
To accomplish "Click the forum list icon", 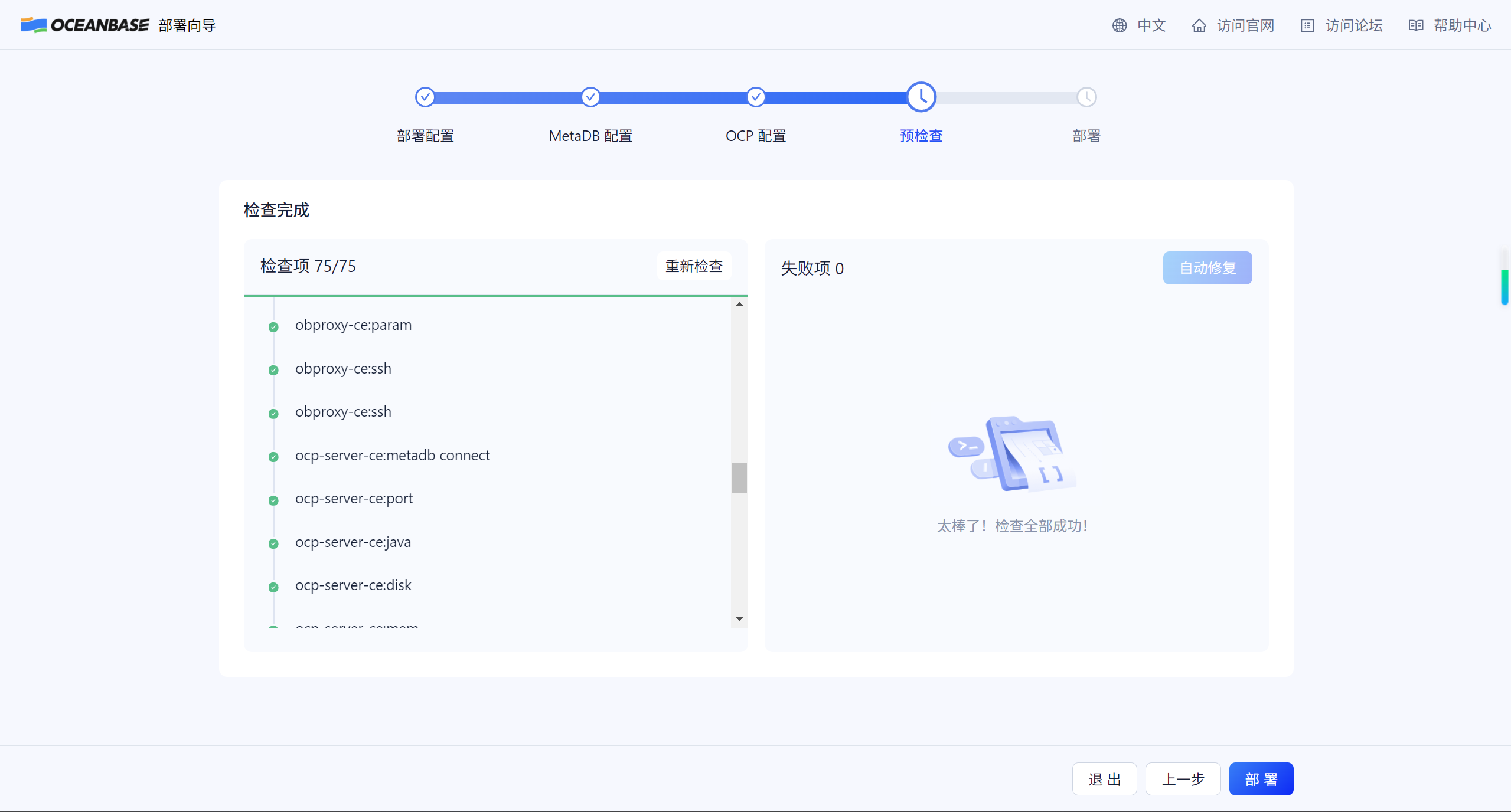I will tap(1307, 25).
